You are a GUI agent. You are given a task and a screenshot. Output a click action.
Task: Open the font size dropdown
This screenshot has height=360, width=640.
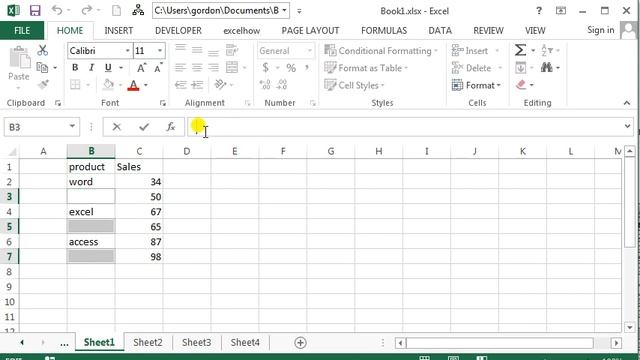pos(160,51)
